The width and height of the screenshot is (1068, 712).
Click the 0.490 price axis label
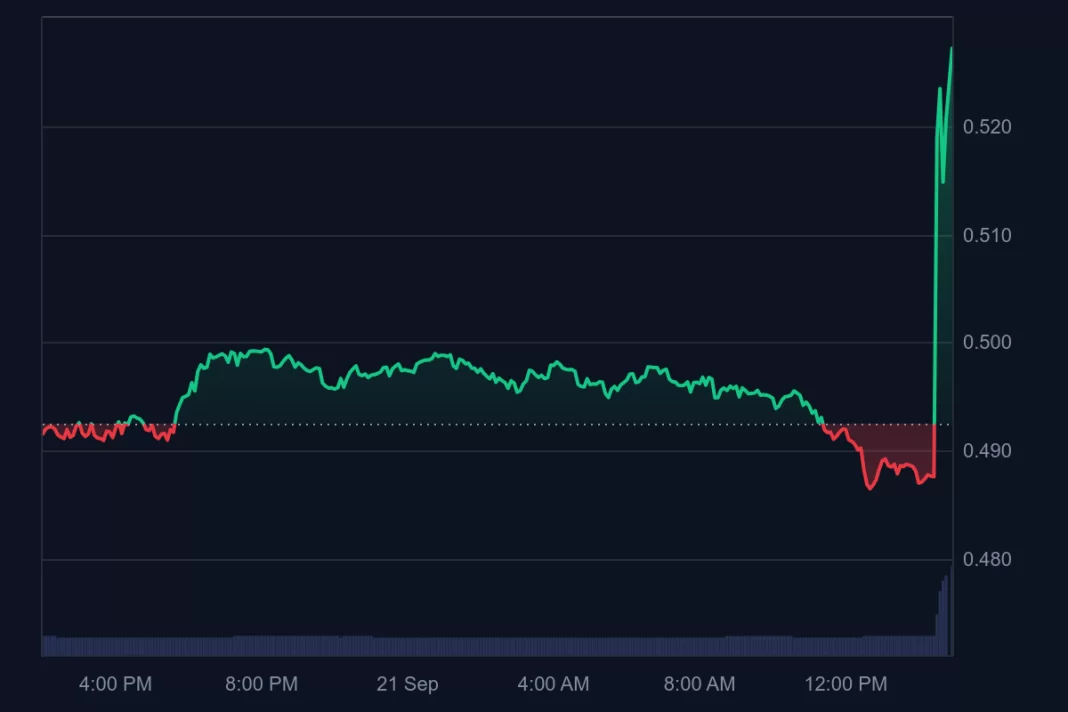pyautogui.click(x=987, y=450)
